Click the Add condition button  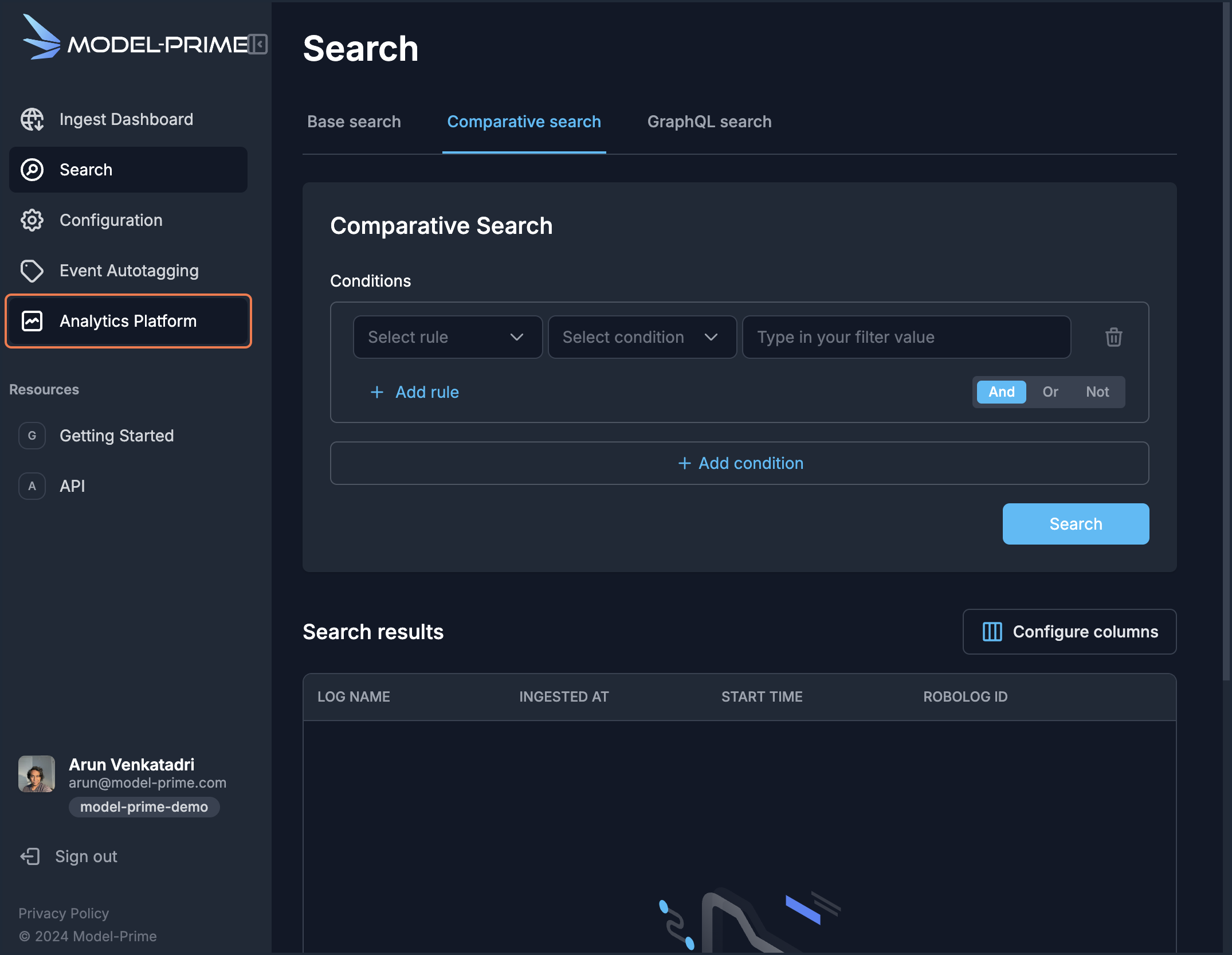click(739, 463)
